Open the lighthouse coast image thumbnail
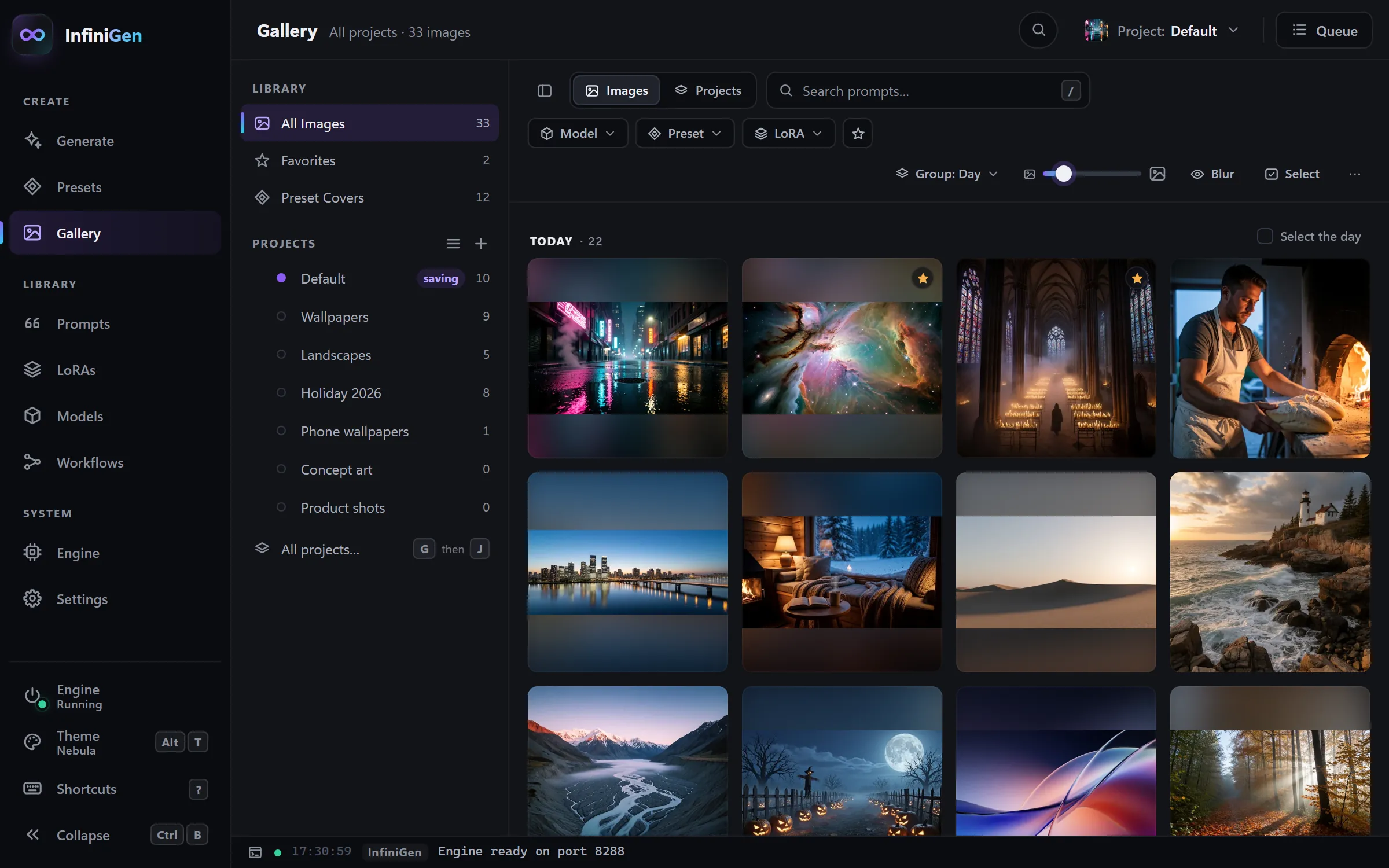Viewport: 1389px width, 868px height. (x=1270, y=572)
